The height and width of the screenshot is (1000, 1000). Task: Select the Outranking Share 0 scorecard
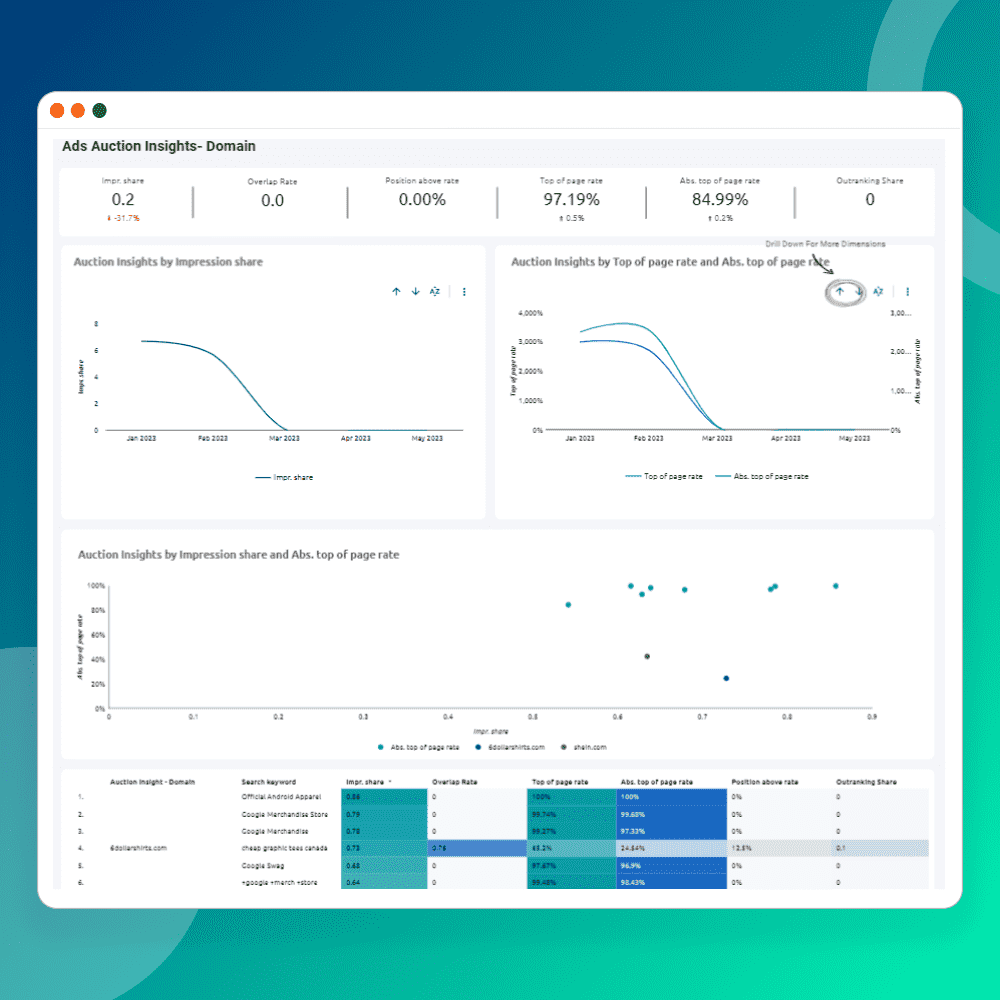[870, 194]
